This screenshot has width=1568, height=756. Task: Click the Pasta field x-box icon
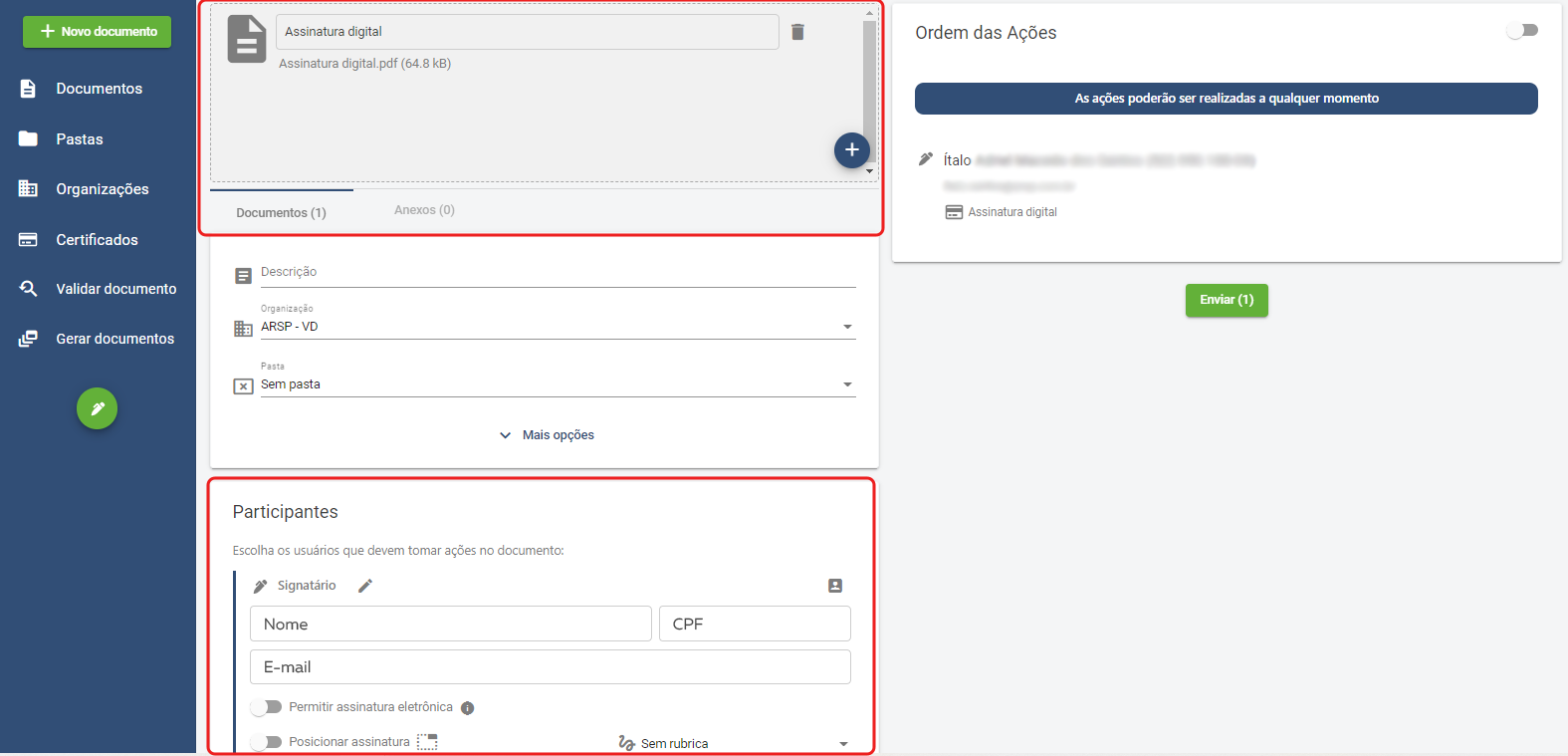[x=243, y=385]
